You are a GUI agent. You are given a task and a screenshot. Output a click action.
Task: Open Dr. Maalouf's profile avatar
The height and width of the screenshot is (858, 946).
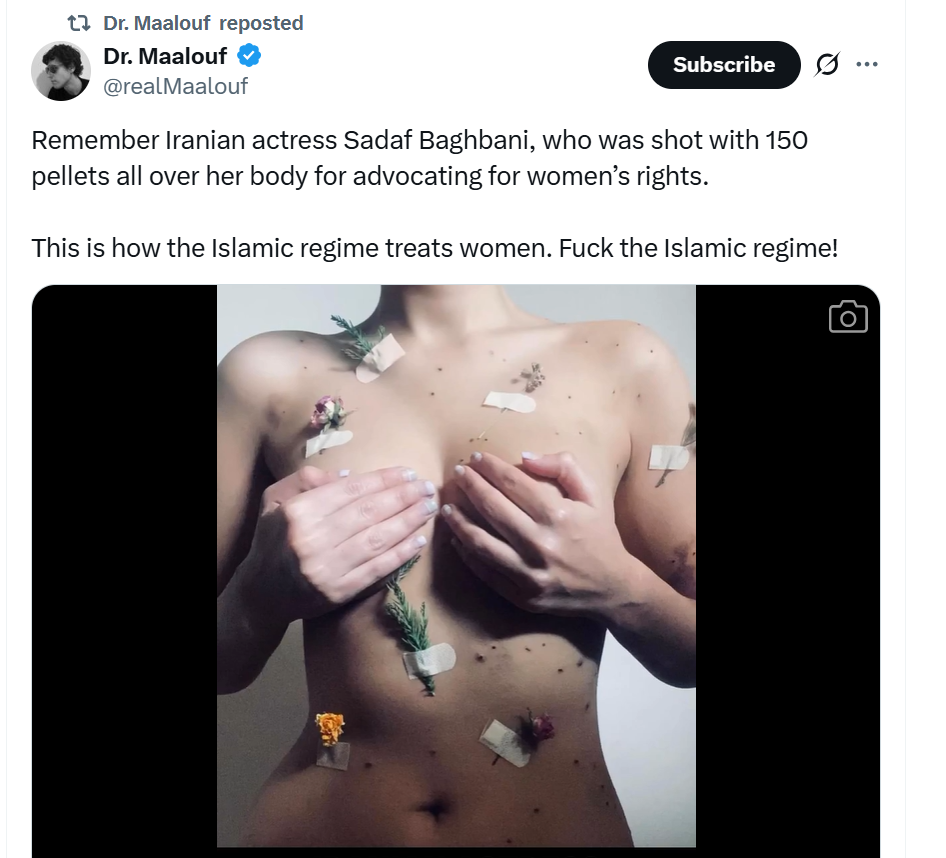pyautogui.click(x=62, y=71)
